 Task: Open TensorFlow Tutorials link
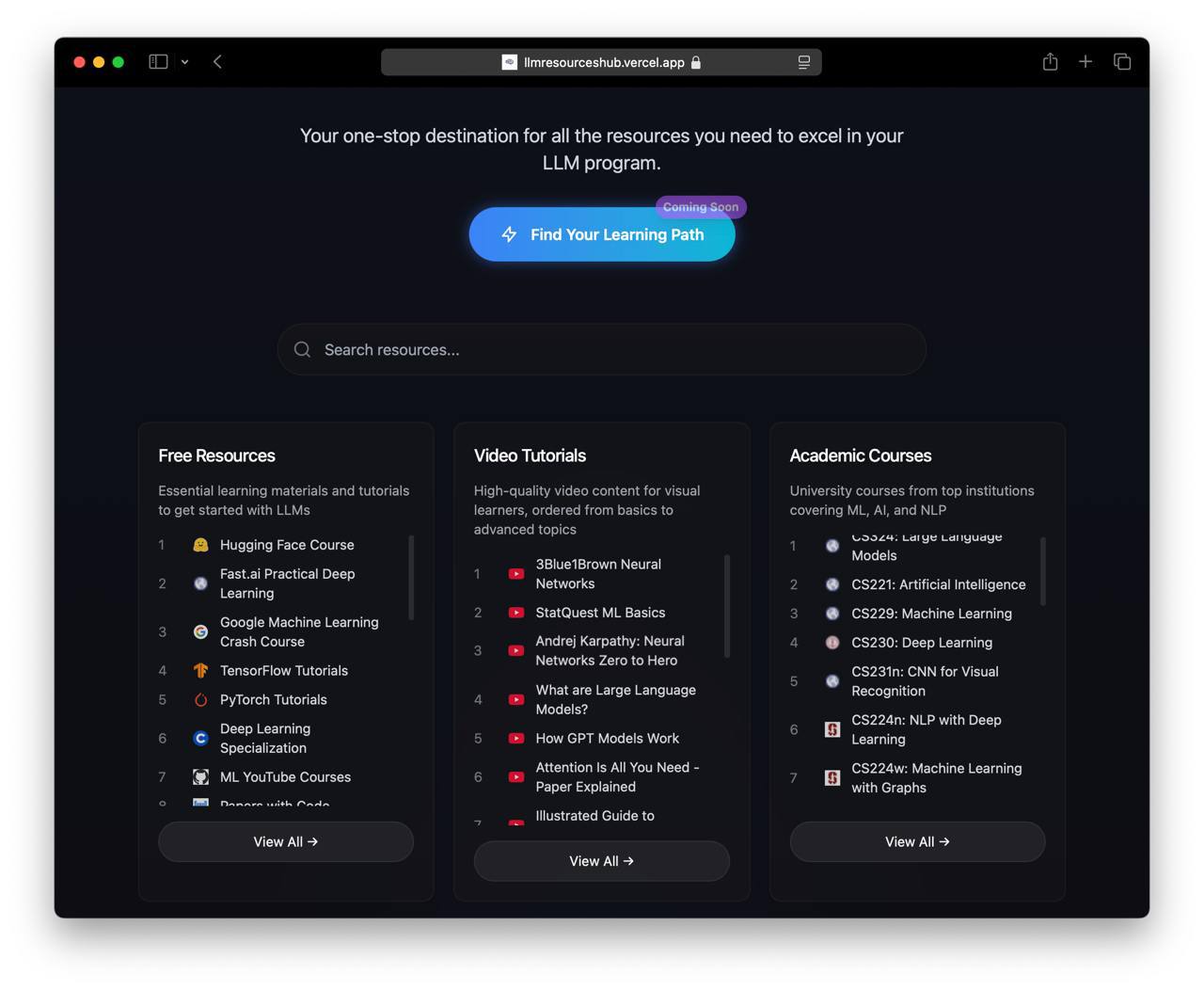(284, 671)
